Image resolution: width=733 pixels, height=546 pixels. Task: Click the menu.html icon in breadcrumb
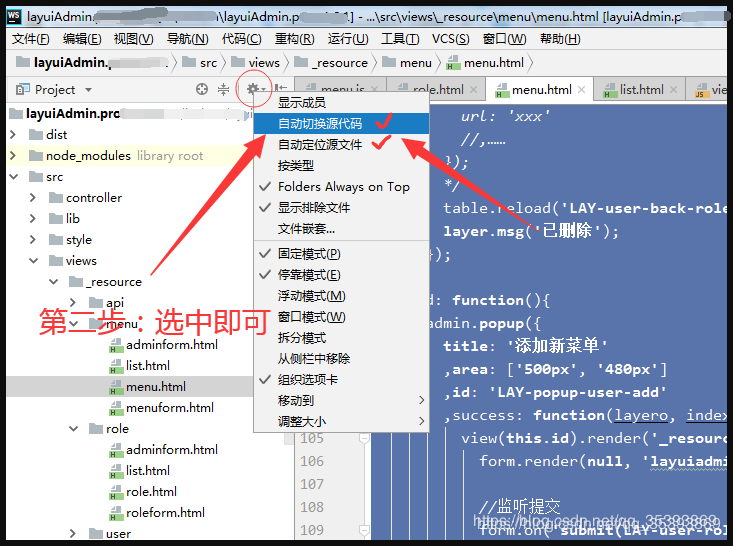point(453,63)
